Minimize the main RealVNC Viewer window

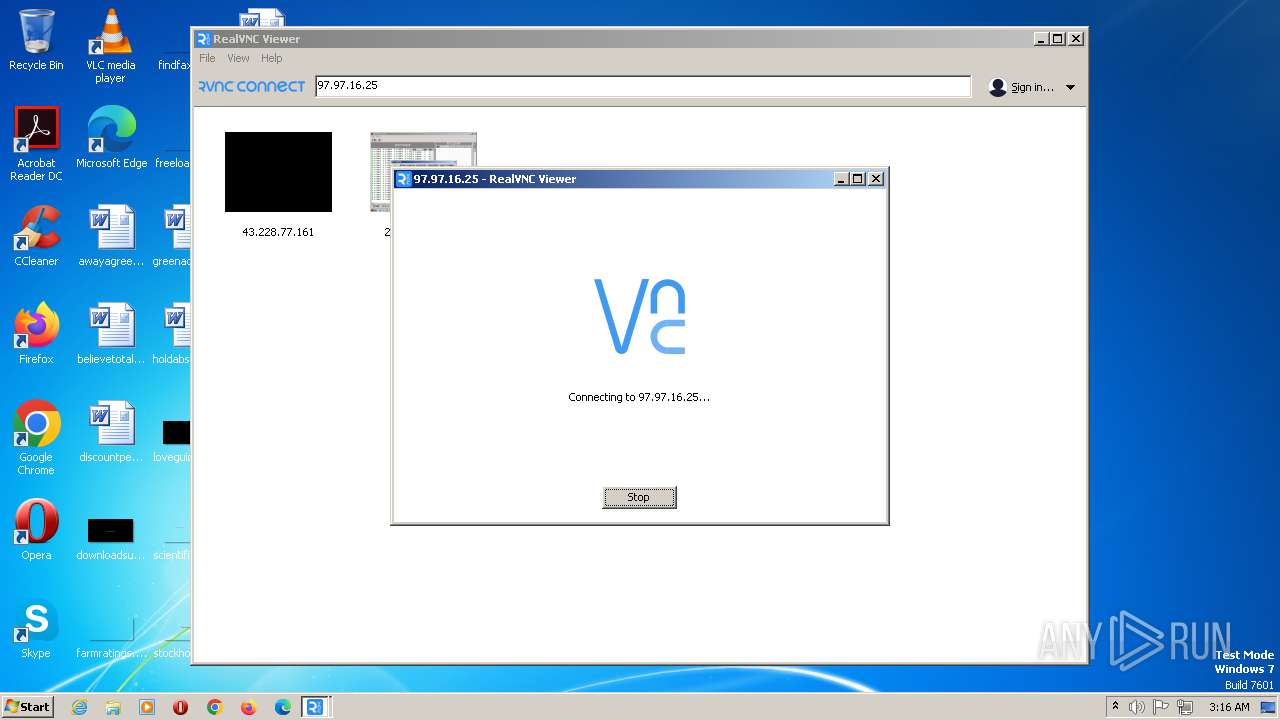1042,39
